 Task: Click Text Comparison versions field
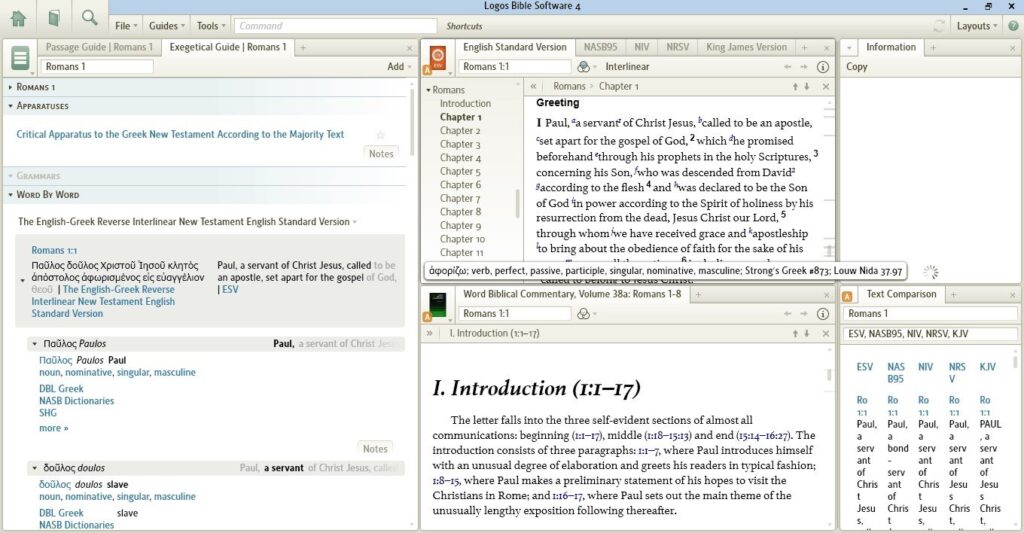tap(930, 334)
